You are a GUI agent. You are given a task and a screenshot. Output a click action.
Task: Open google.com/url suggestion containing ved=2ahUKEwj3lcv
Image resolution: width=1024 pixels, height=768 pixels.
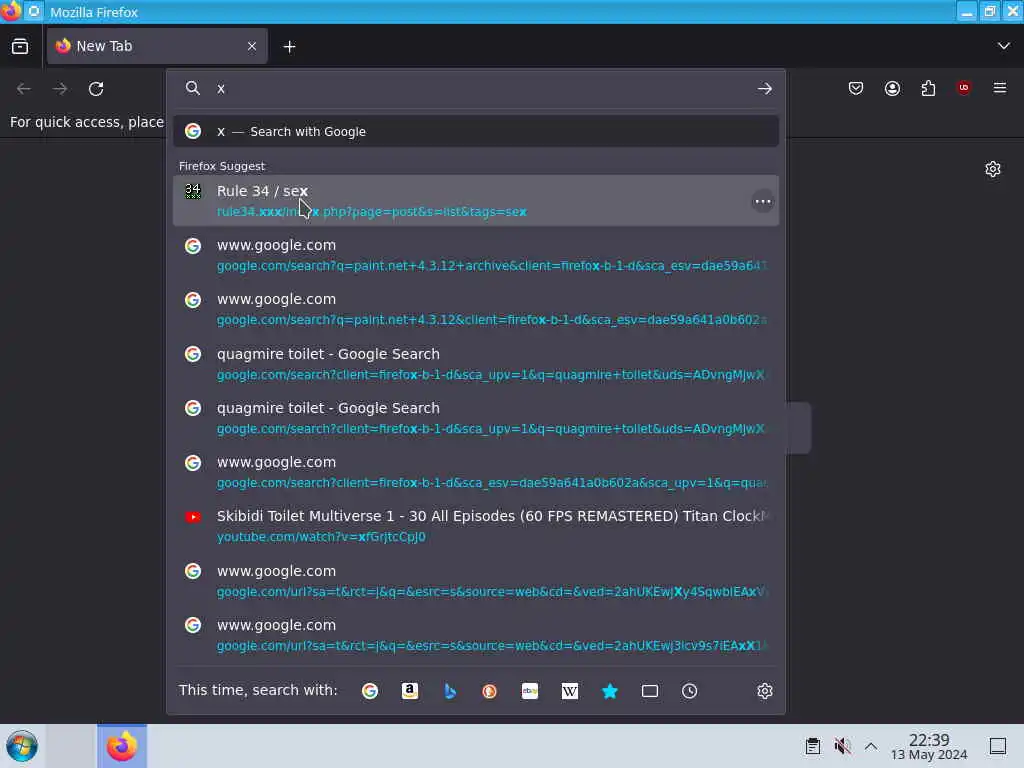coord(476,635)
